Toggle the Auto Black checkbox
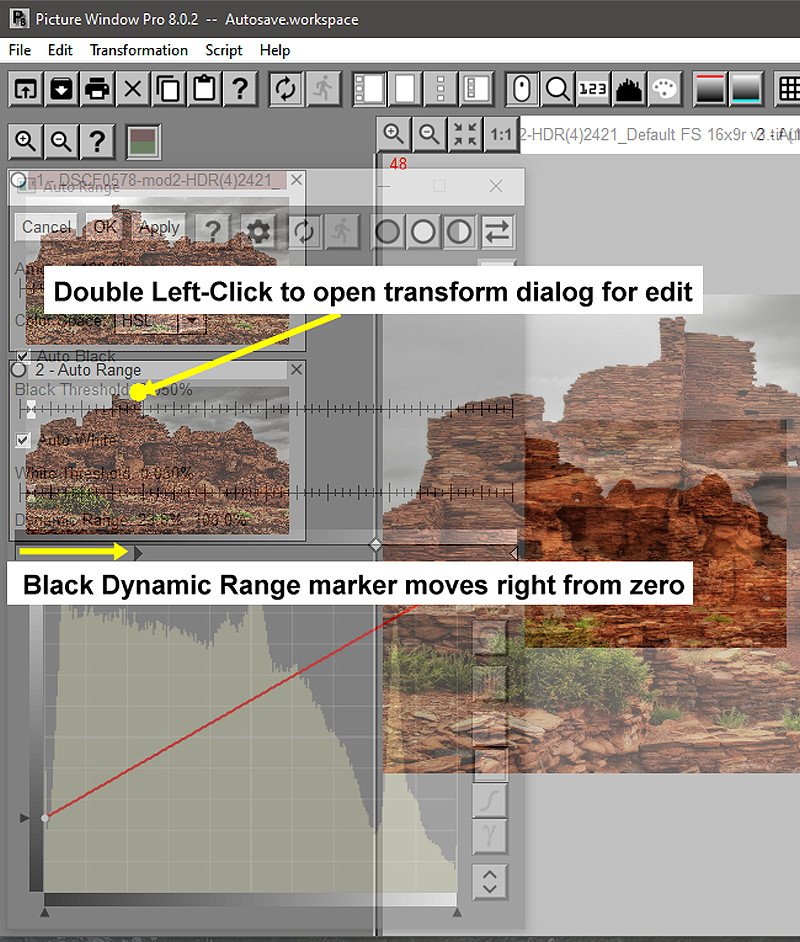The width and height of the screenshot is (800, 942). (x=24, y=356)
